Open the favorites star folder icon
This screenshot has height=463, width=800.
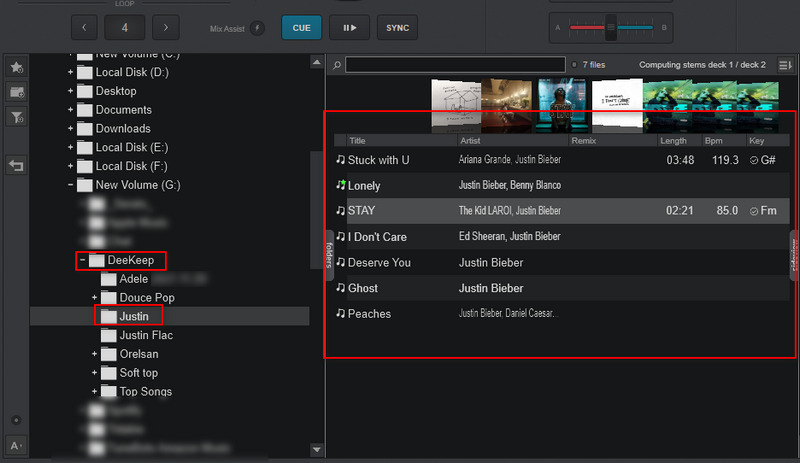[x=16, y=67]
